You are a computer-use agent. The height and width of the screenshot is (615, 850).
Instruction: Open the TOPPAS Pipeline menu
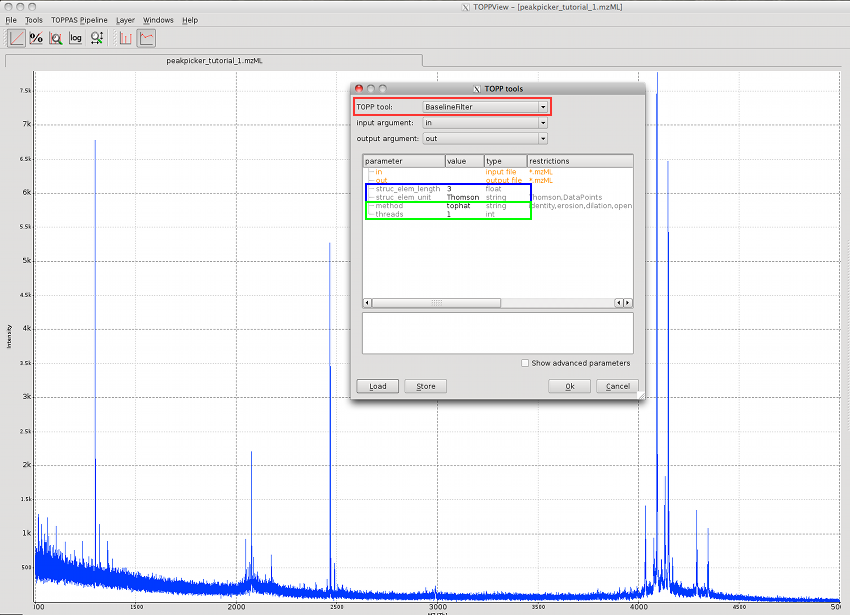click(78, 19)
